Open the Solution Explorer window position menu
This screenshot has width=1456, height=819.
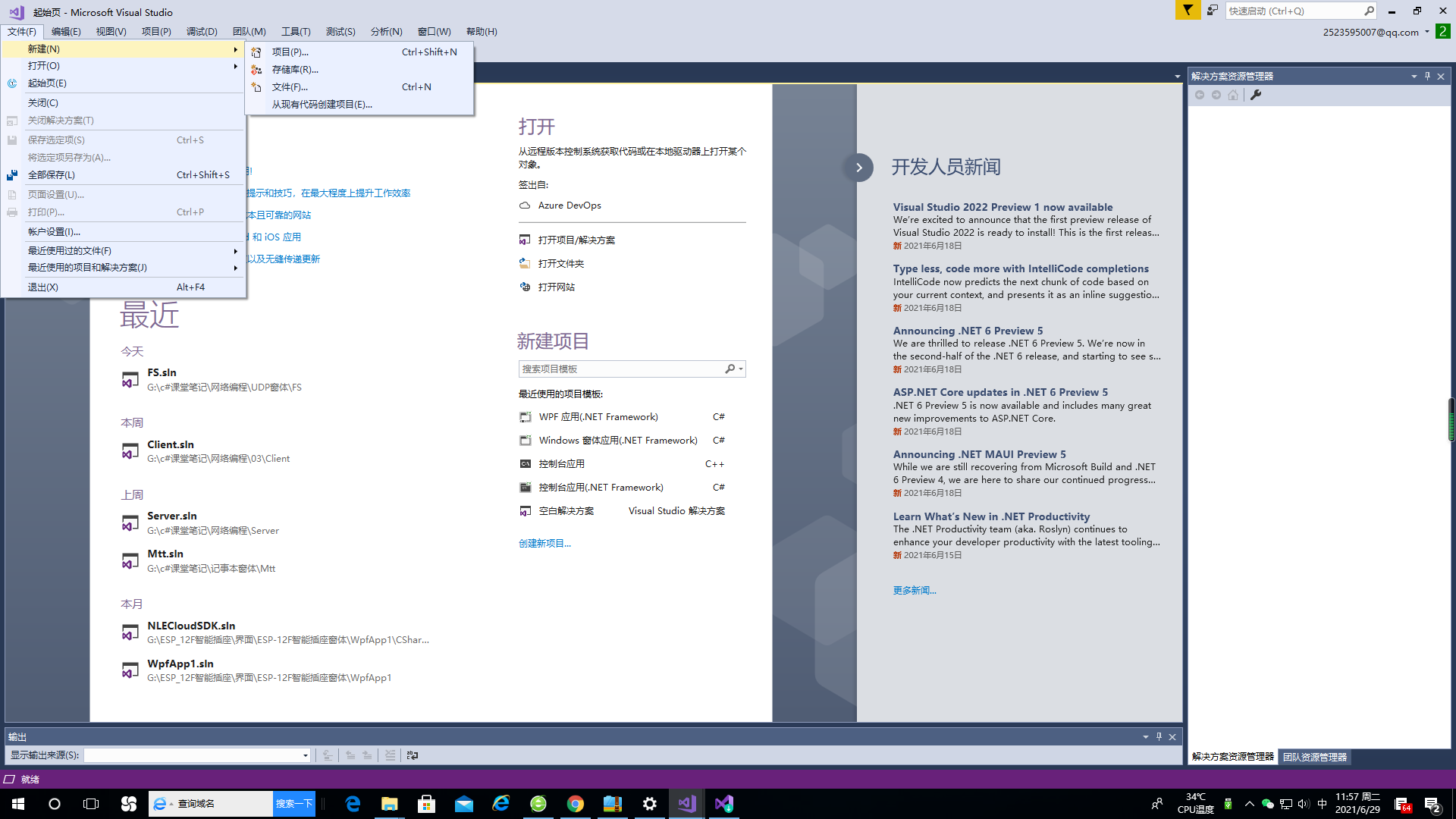(x=1414, y=76)
